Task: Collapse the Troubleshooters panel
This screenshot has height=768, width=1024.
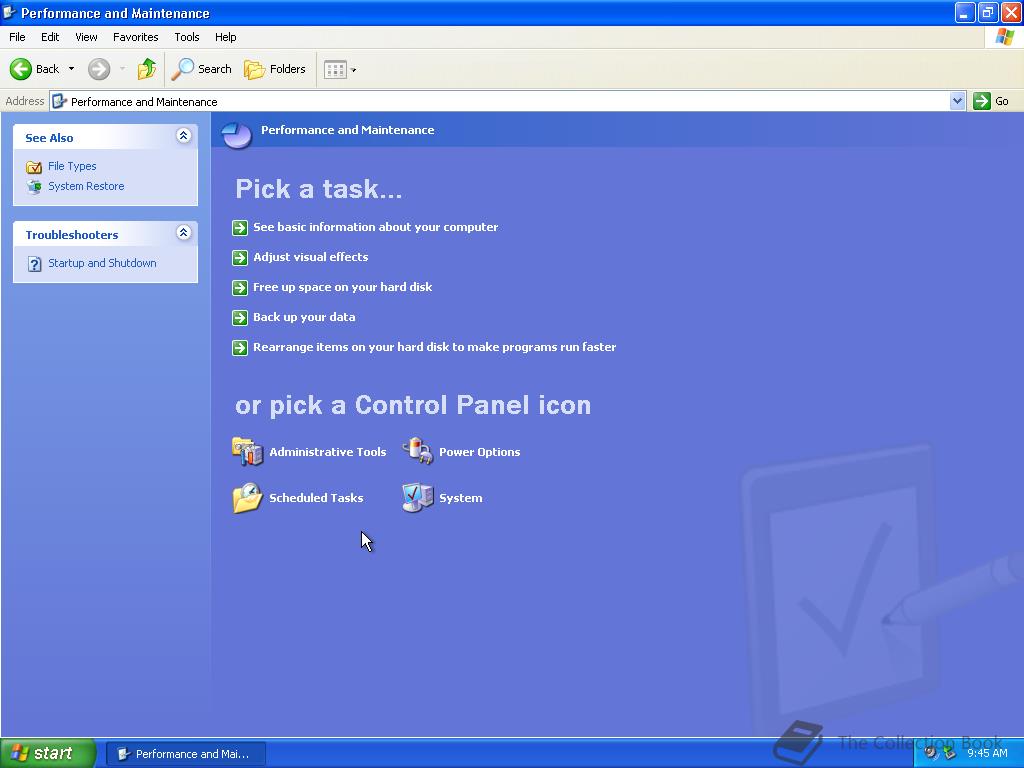Action: [184, 232]
